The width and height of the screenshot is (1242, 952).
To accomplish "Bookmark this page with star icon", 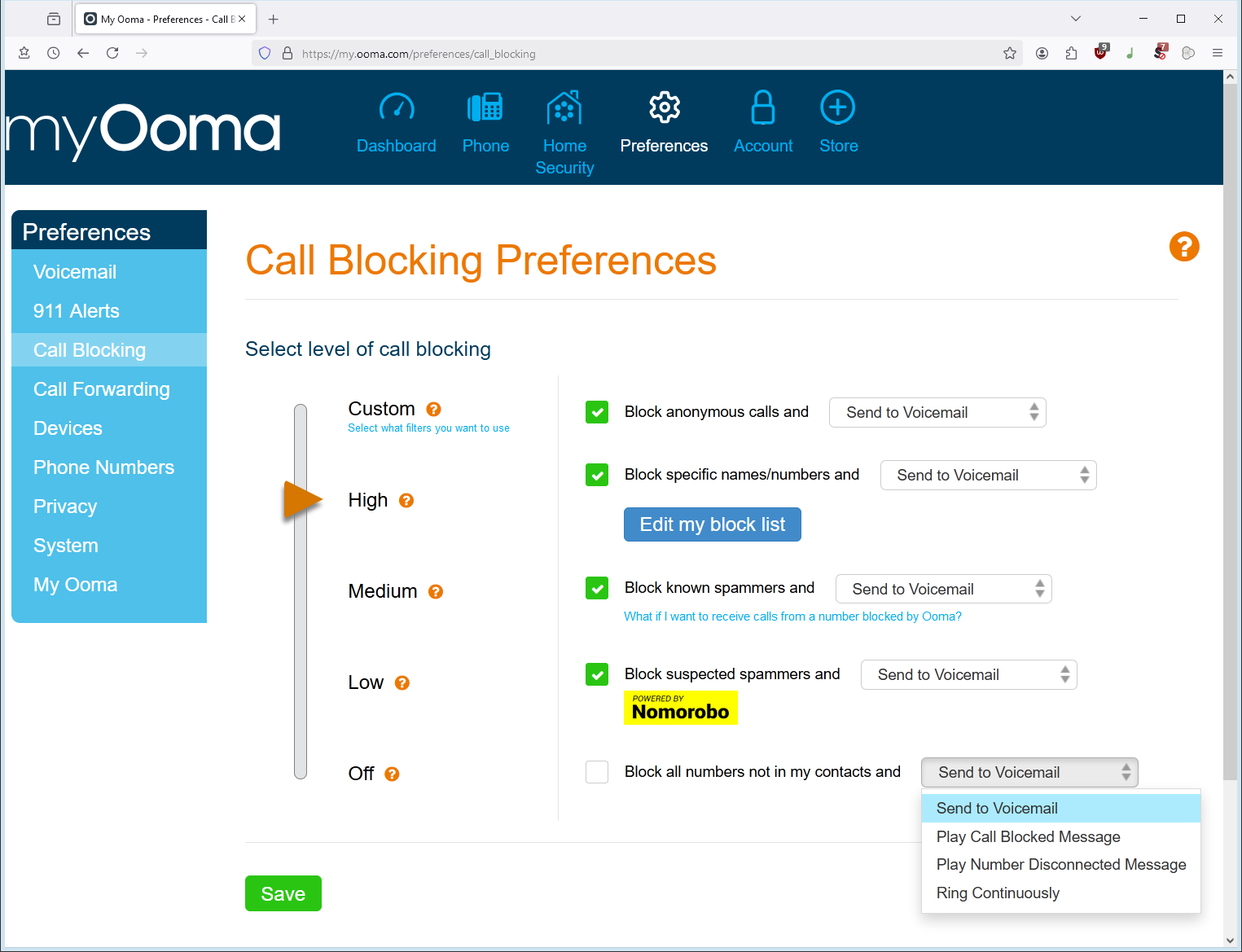I will click(1010, 54).
